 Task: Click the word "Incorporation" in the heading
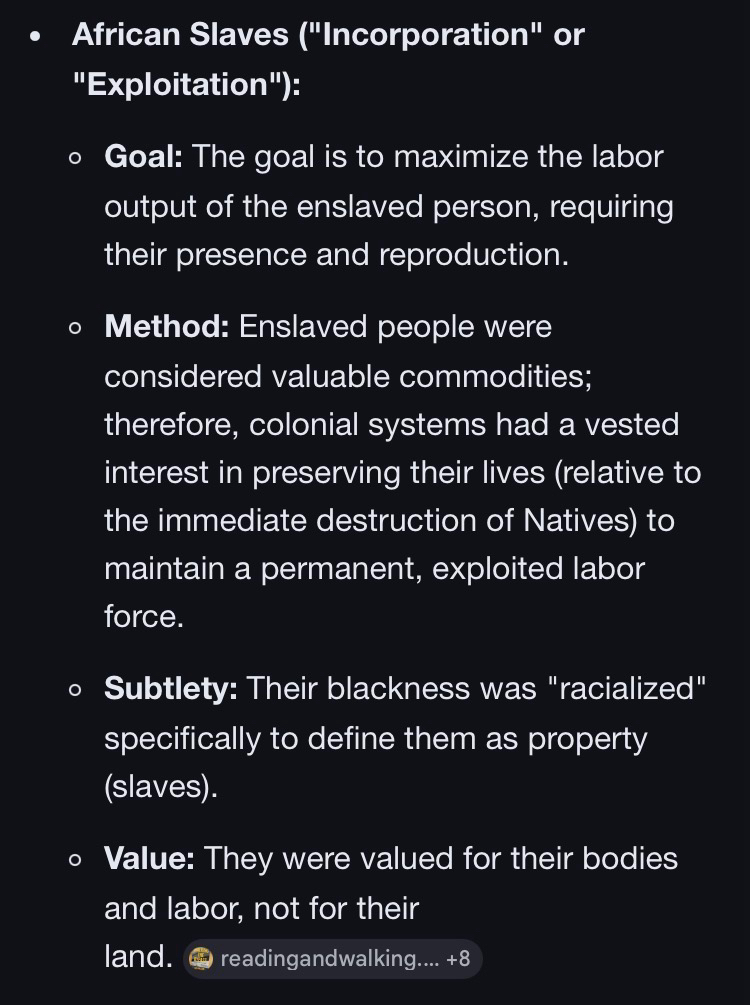click(x=424, y=35)
